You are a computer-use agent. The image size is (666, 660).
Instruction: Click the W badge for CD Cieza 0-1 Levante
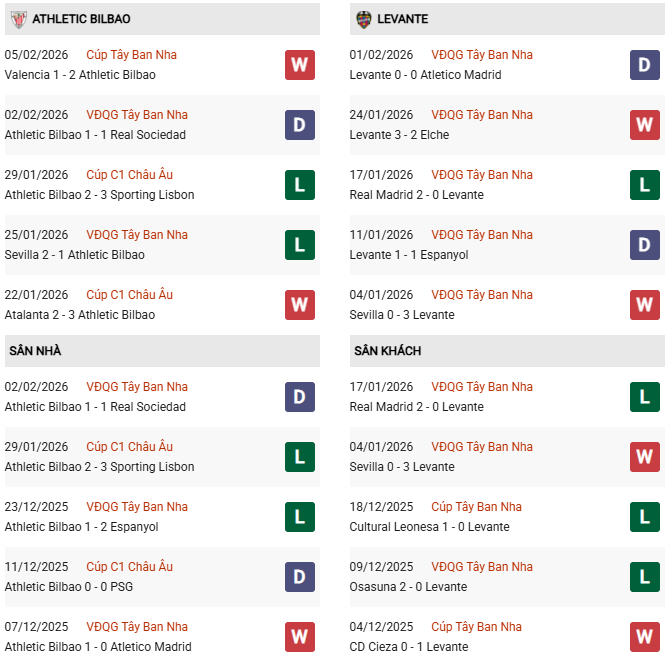(x=645, y=637)
